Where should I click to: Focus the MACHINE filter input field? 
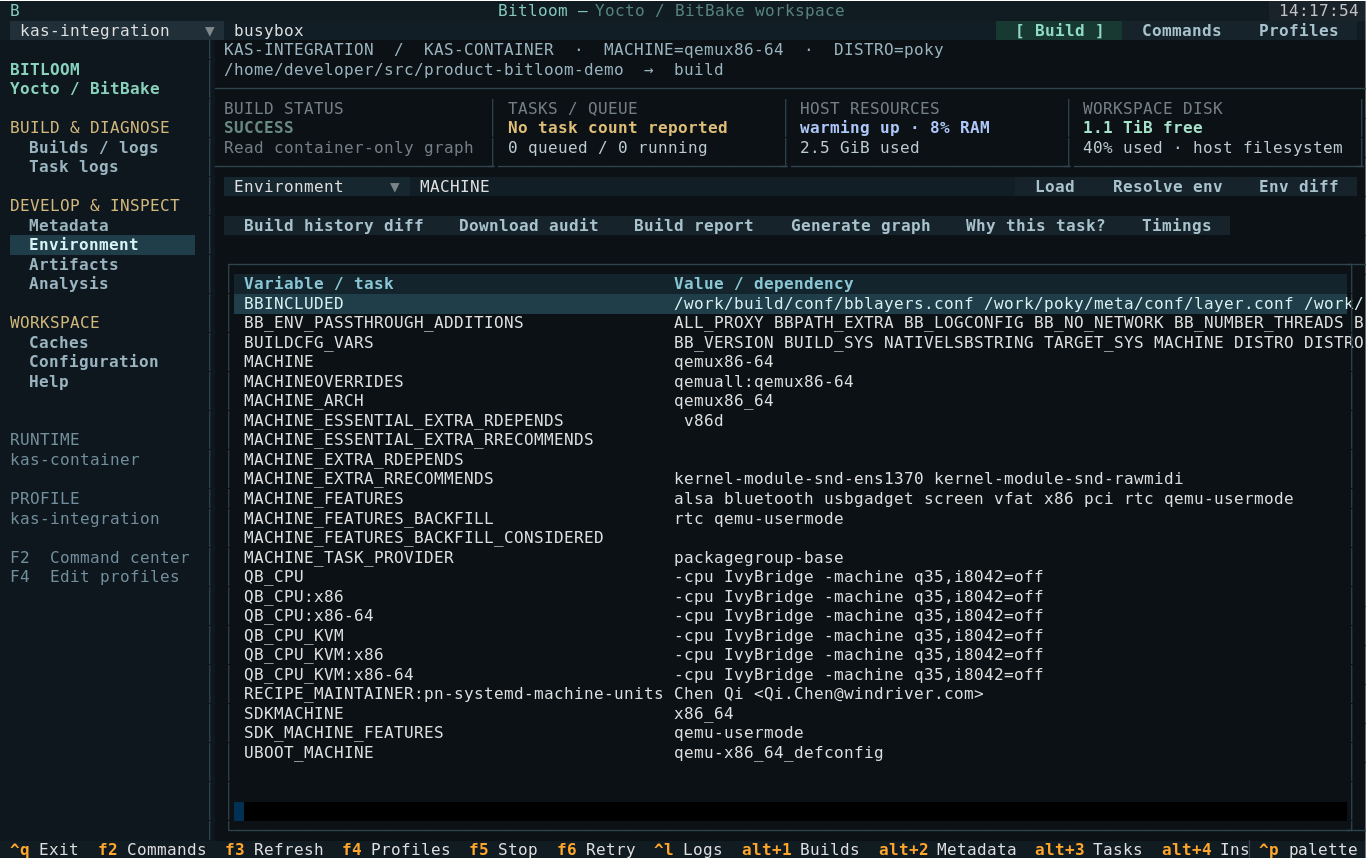click(712, 187)
